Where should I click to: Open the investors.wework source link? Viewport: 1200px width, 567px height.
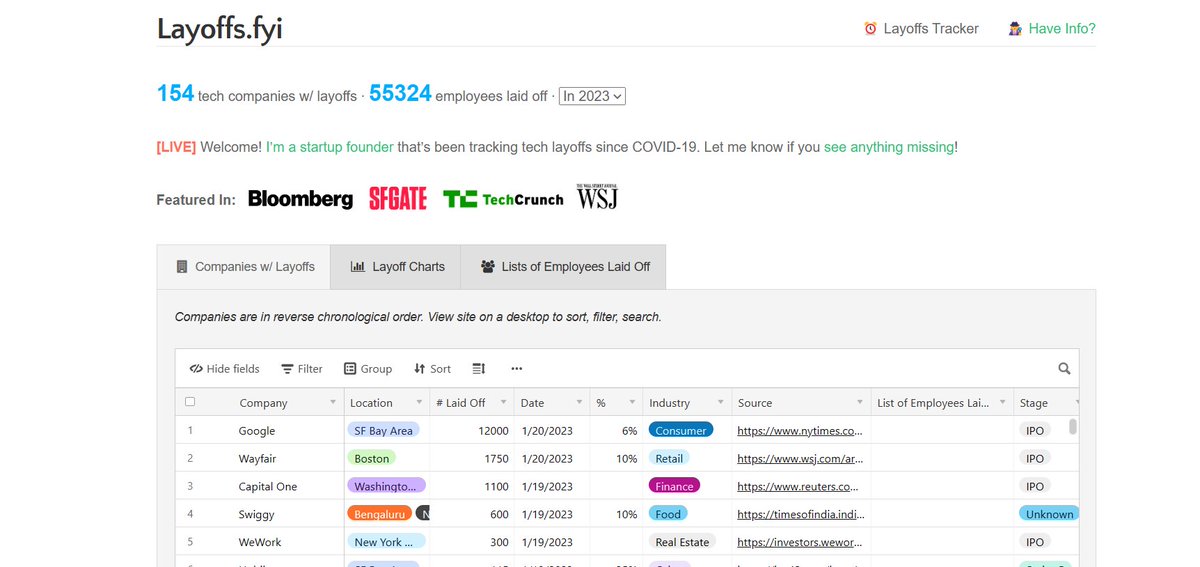pos(798,543)
